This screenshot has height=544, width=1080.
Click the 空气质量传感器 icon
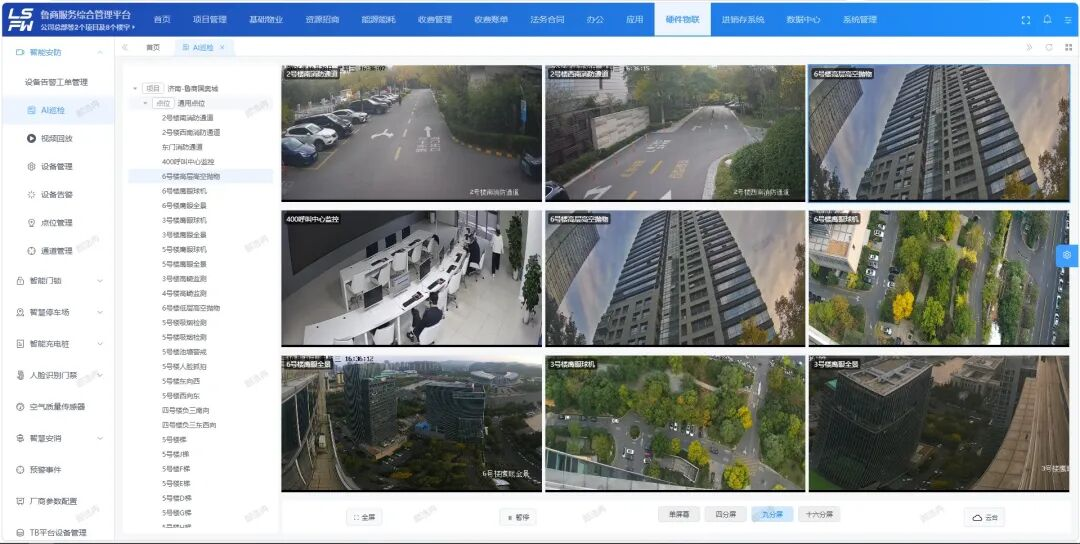20,407
